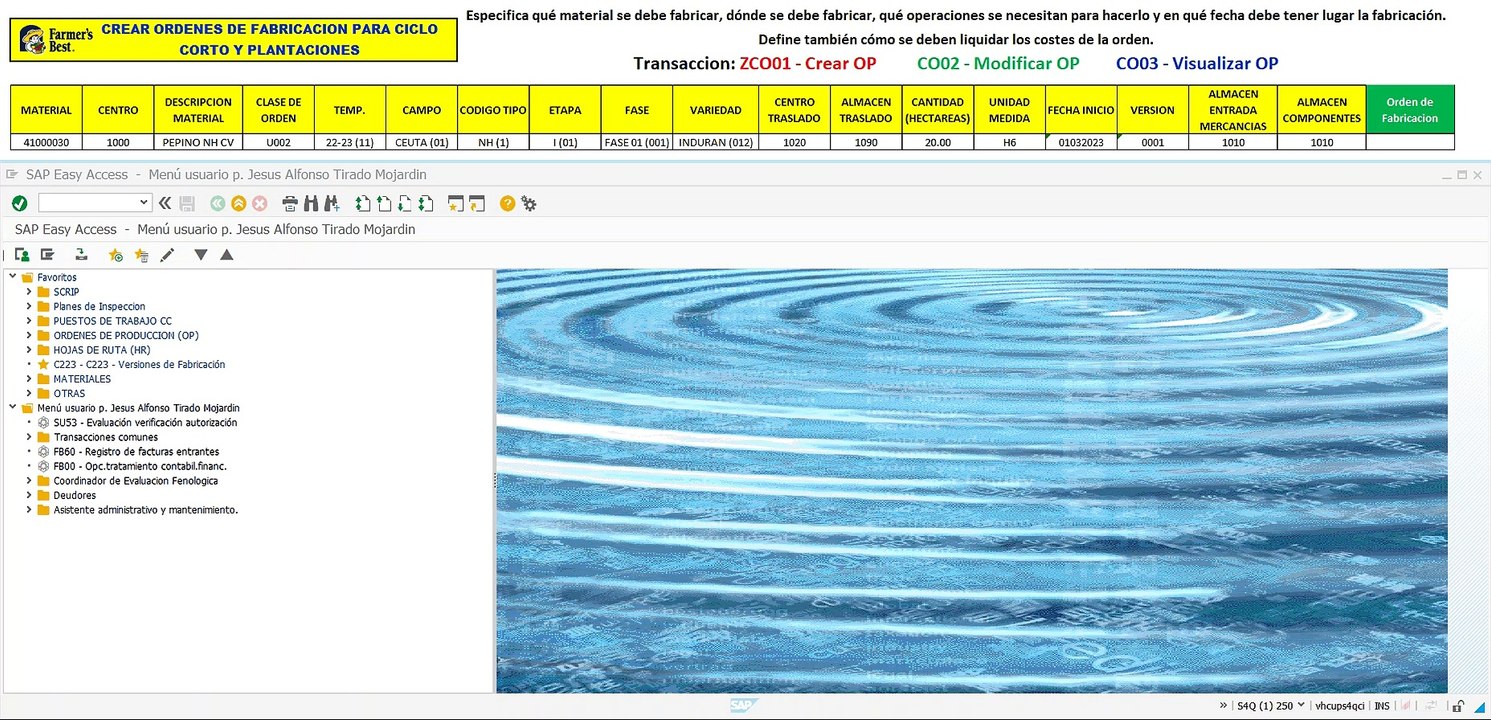Click the green Enter checkmark icon
The image size is (1491, 720).
pyautogui.click(x=19, y=203)
